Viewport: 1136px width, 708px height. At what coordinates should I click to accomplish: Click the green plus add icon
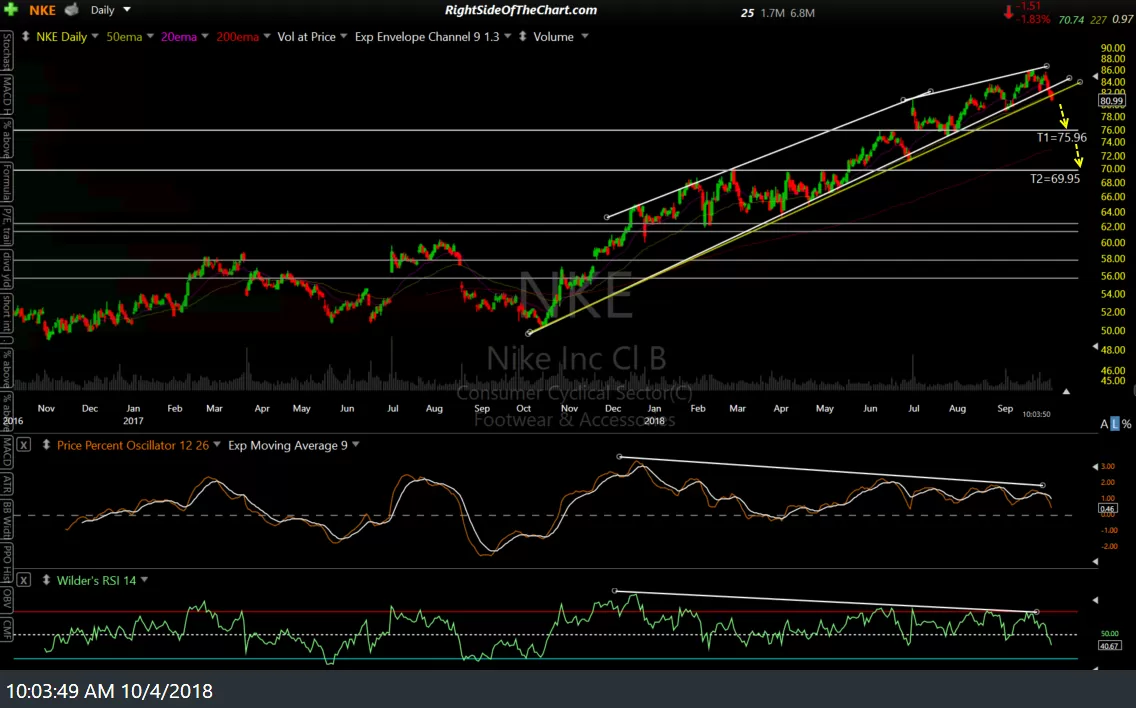11,10
